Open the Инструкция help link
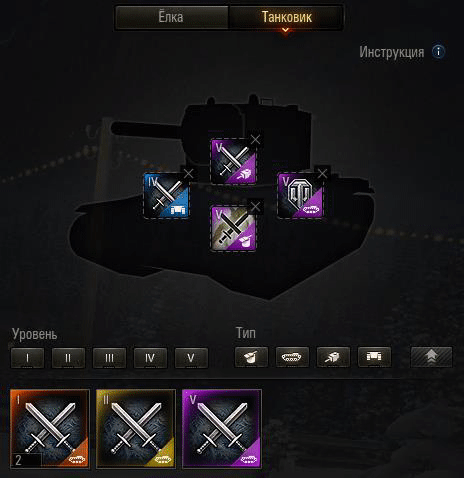464x478 pixels. point(392,52)
